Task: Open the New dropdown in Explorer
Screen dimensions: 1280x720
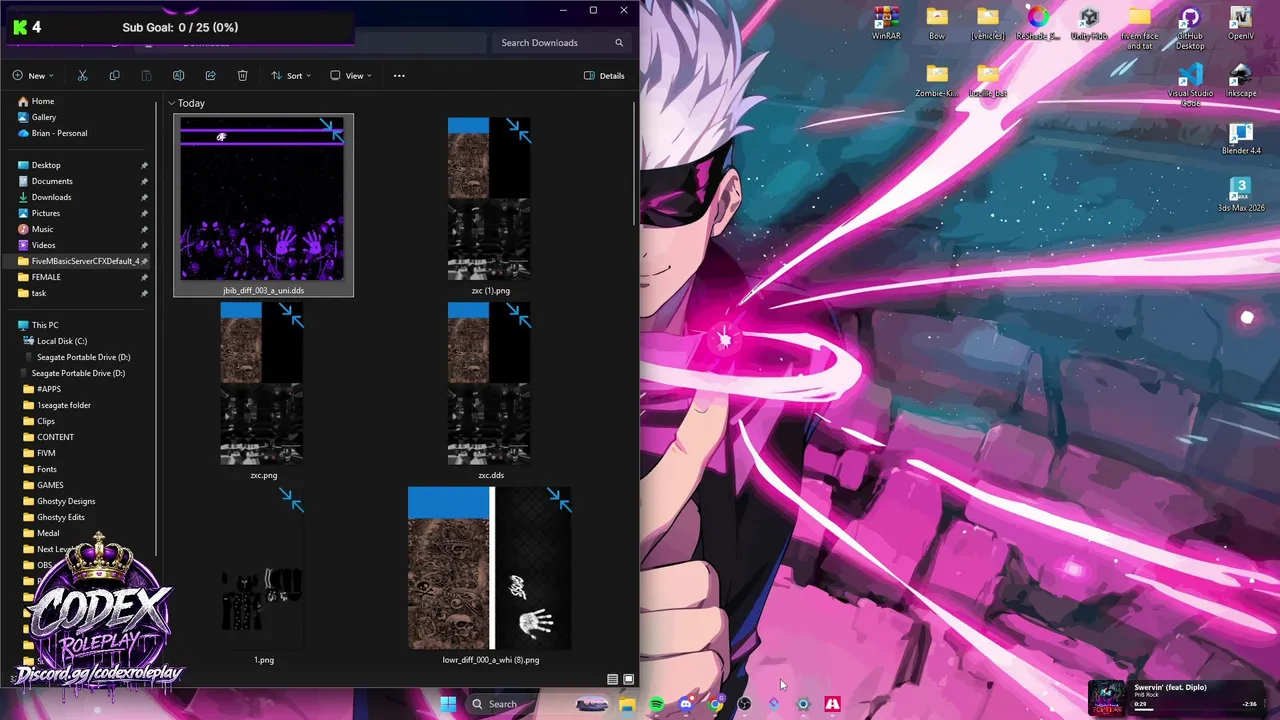Action: pos(33,76)
